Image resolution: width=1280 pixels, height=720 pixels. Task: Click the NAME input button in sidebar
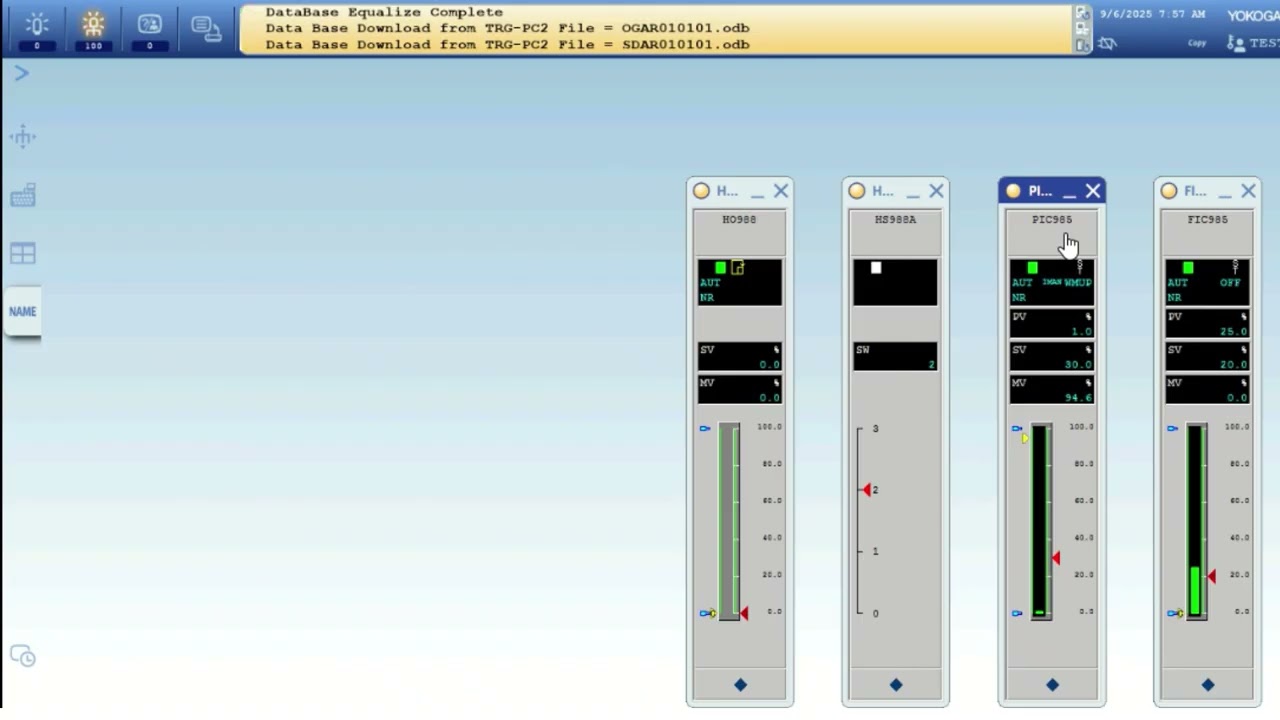pyautogui.click(x=22, y=311)
